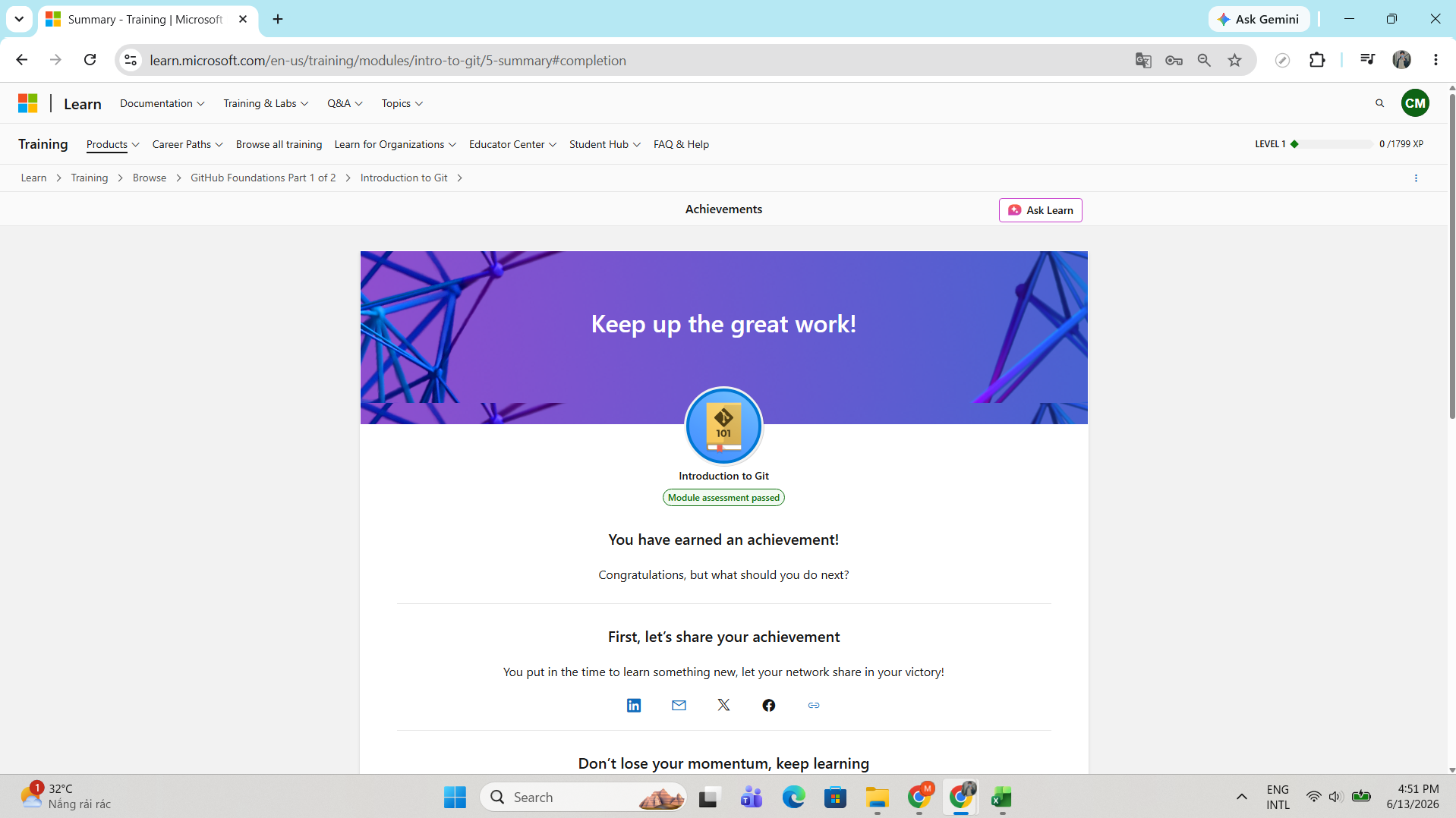Viewport: 1456px width, 818px height.
Task: Open breadcrumb more options menu
Action: (1416, 178)
